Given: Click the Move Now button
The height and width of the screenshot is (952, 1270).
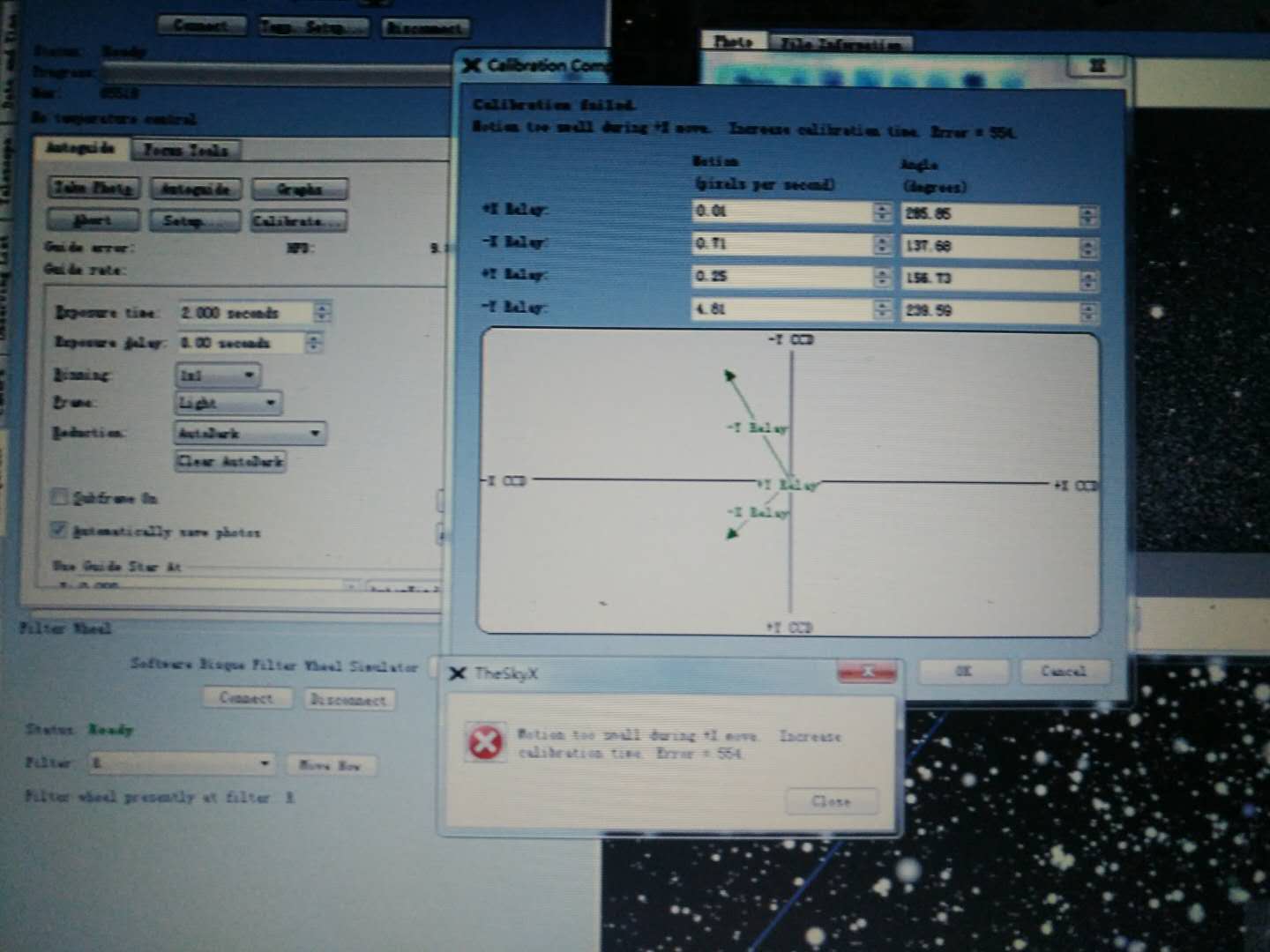Looking at the screenshot, I should point(331,765).
